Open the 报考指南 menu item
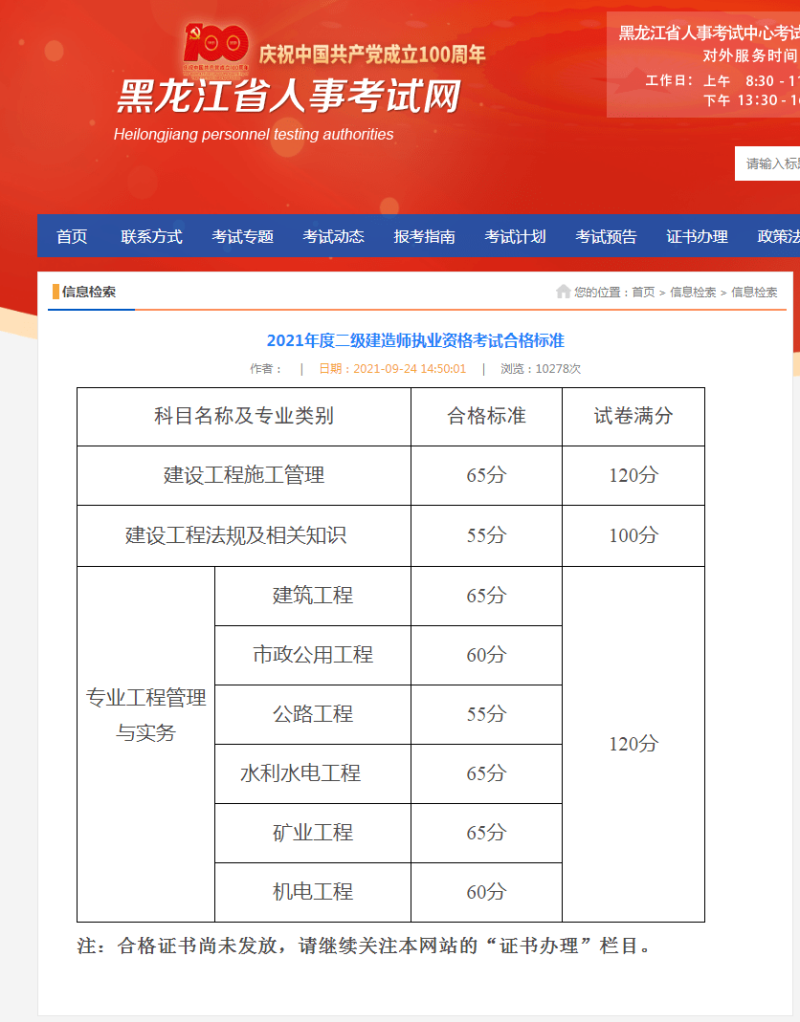800x1022 pixels. coord(424,236)
